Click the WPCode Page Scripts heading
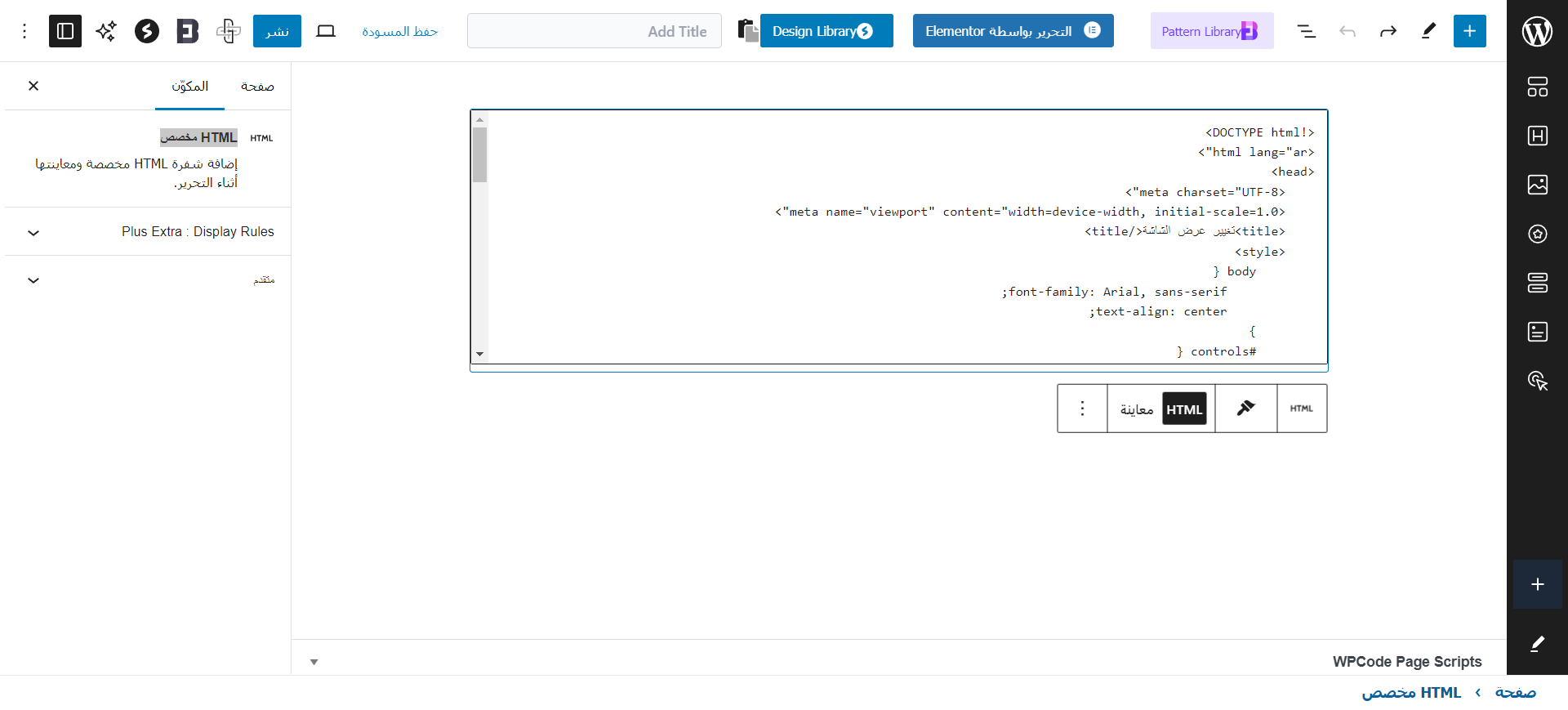This screenshot has width=1568, height=710. click(1407, 662)
